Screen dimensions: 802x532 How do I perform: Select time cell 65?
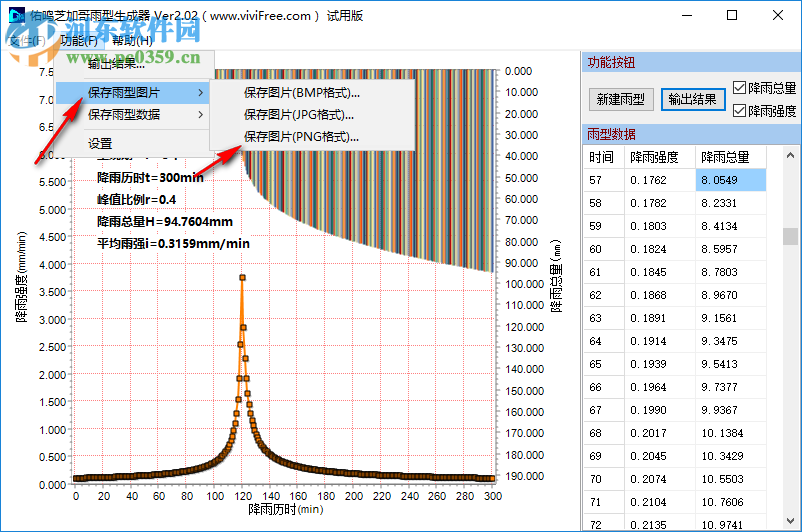pos(604,364)
